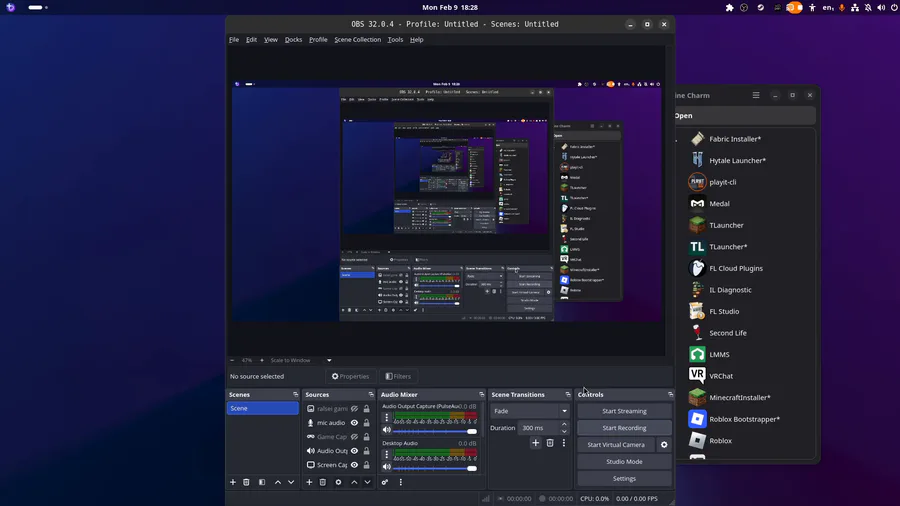Viewport: 900px width, 506px height.
Task: Open Desktop Audio mixer options dots
Action: tap(386, 454)
